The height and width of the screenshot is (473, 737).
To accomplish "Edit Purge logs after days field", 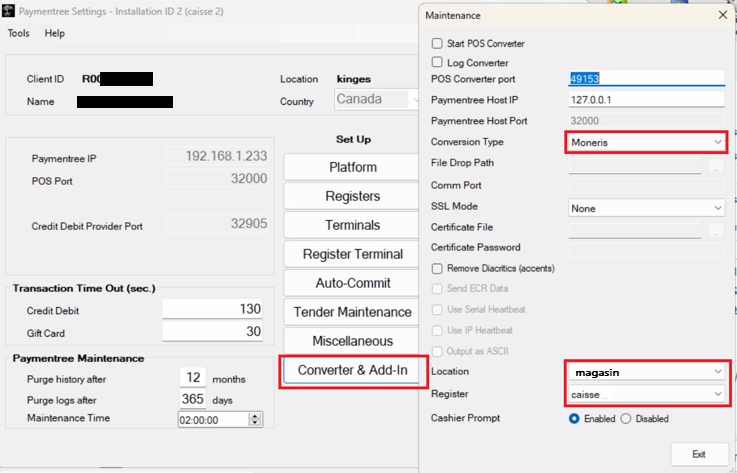I will [193, 399].
